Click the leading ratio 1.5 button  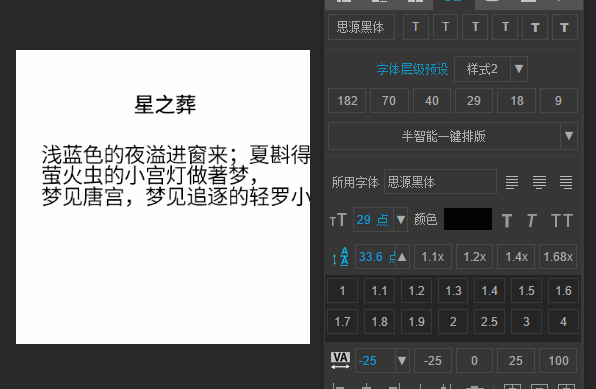coord(526,291)
